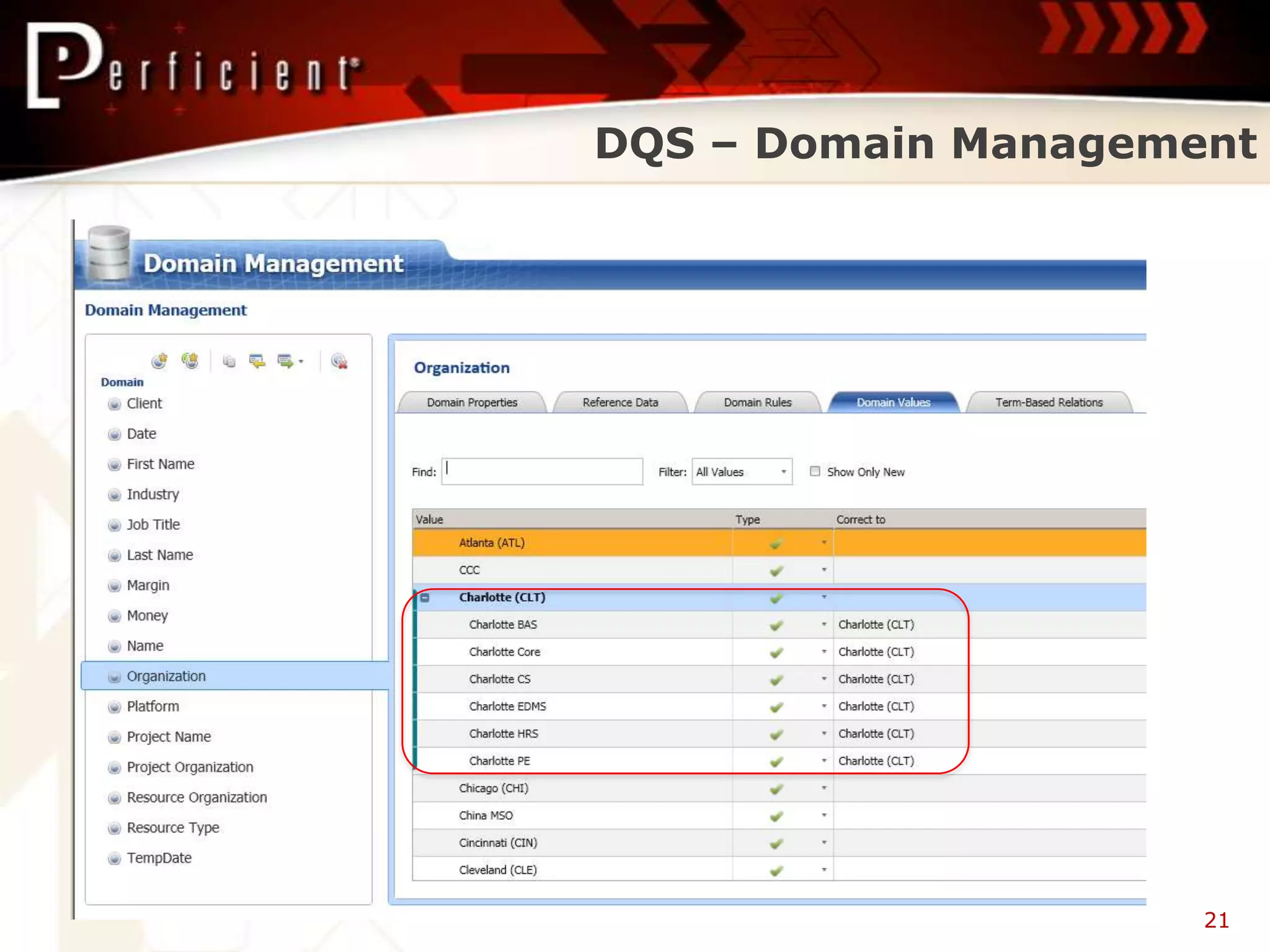Click Correct to cell for Charlotte PE

(990, 761)
